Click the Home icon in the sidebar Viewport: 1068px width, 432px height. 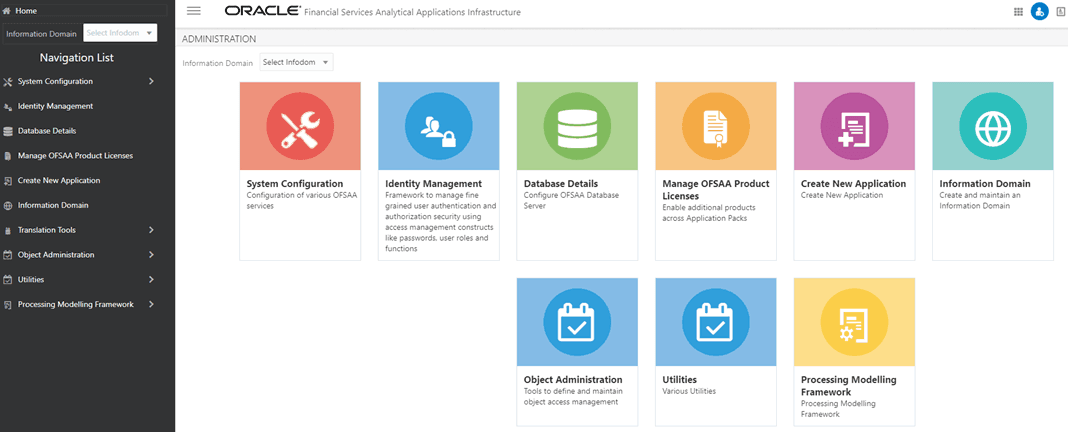7,11
